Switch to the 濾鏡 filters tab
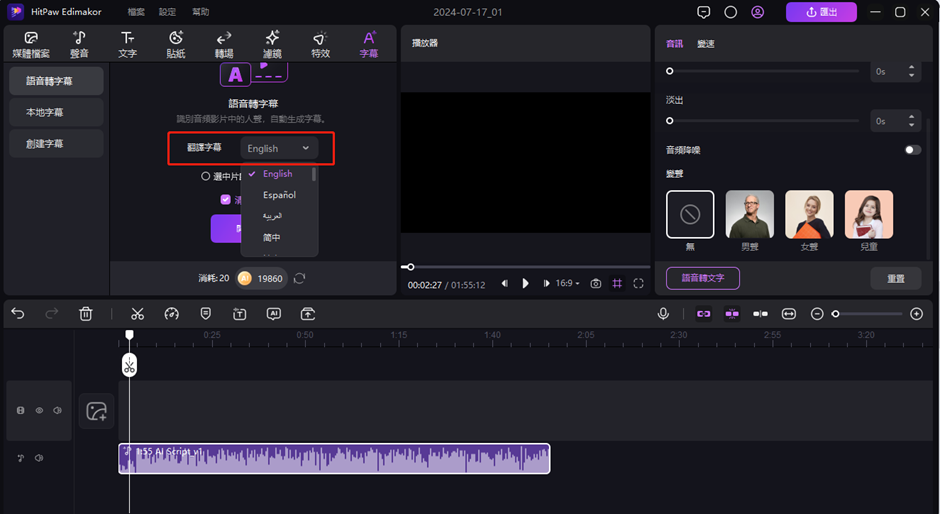This screenshot has height=514, width=940. point(272,44)
